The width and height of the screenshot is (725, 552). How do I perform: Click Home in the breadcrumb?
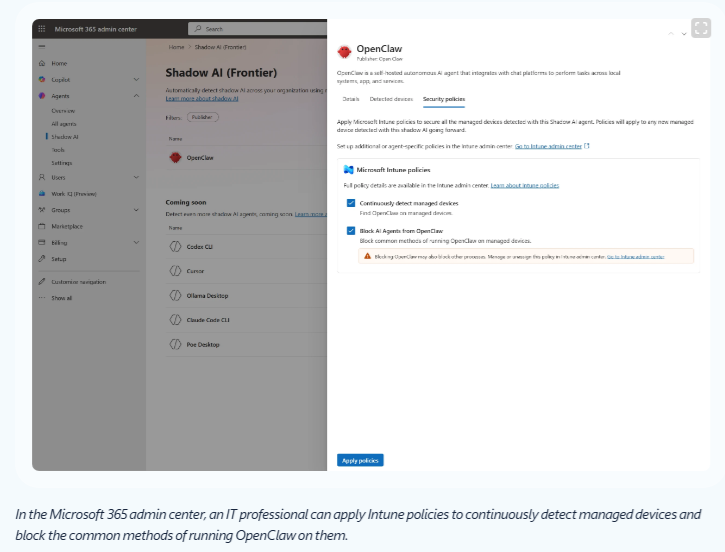pyautogui.click(x=176, y=47)
